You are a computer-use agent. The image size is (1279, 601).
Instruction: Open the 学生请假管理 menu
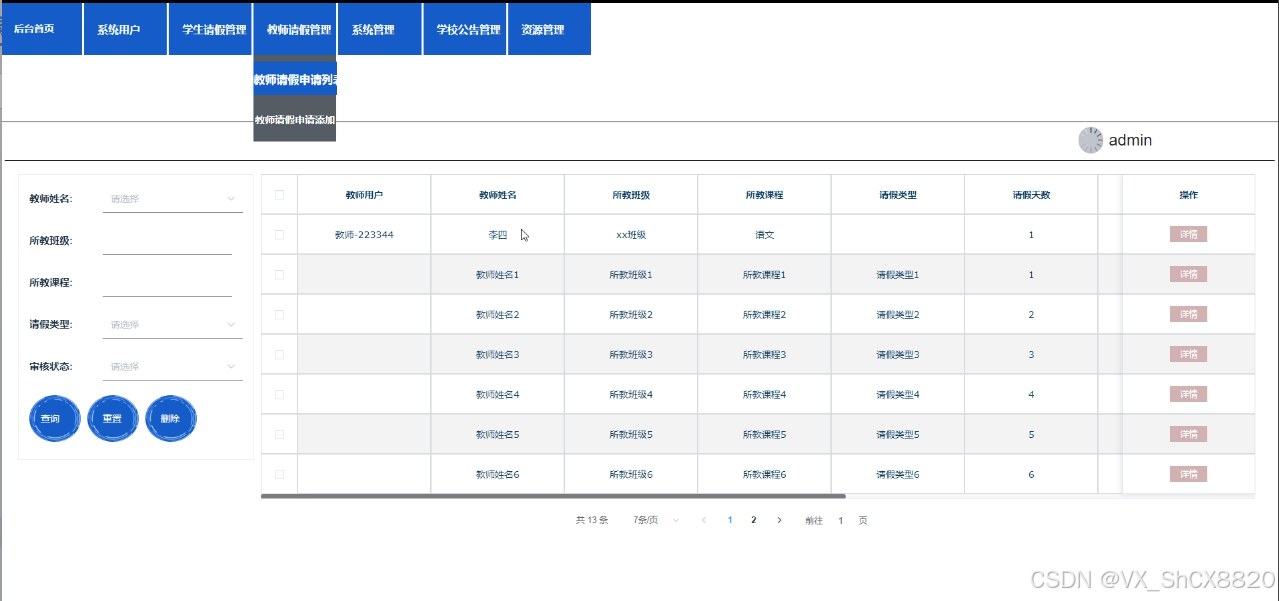[210, 29]
